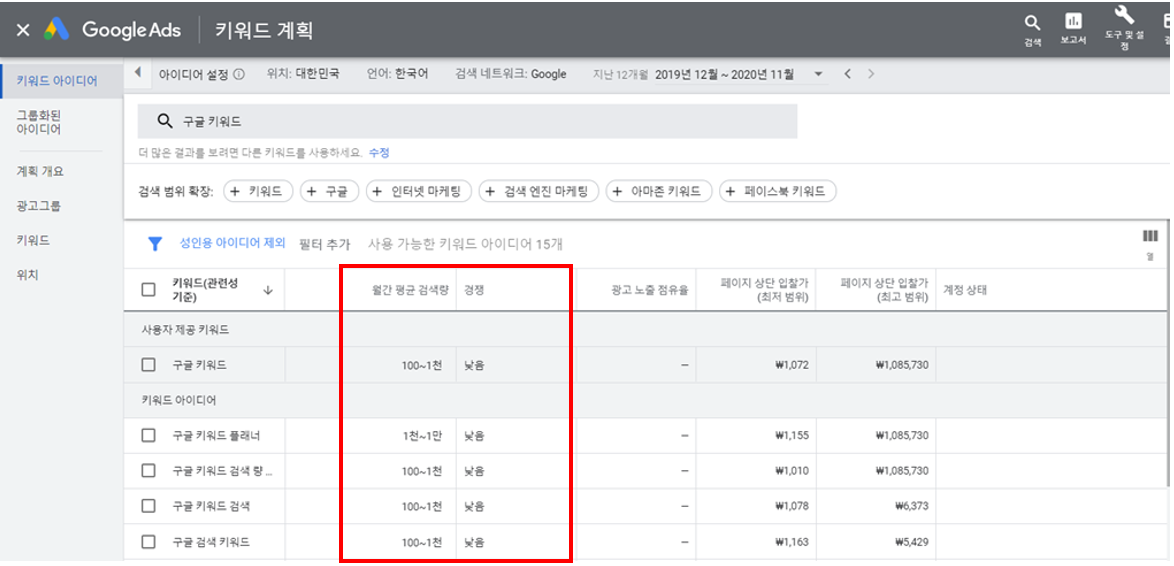This screenshot has width=1174, height=566.
Task: Sort by 페이지 상단 입찰가 (최저 범위) header
Action: click(764, 290)
